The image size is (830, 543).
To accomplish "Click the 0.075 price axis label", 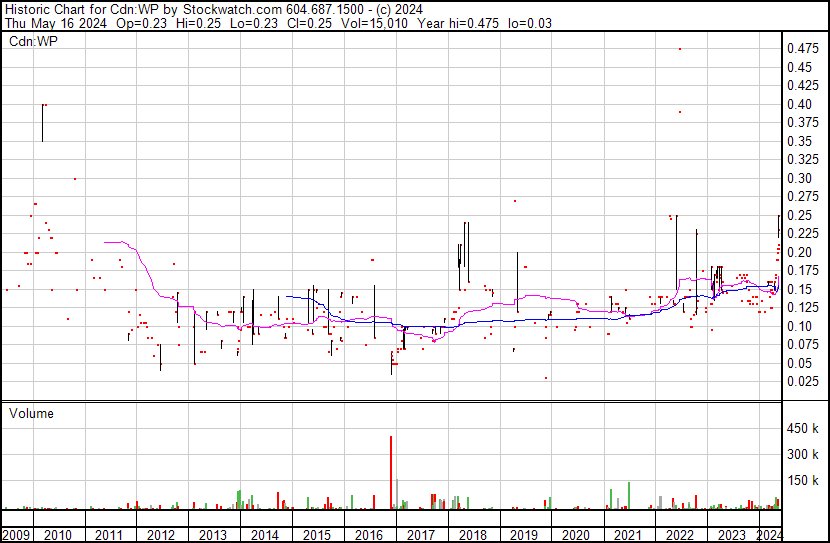I will tap(803, 345).
